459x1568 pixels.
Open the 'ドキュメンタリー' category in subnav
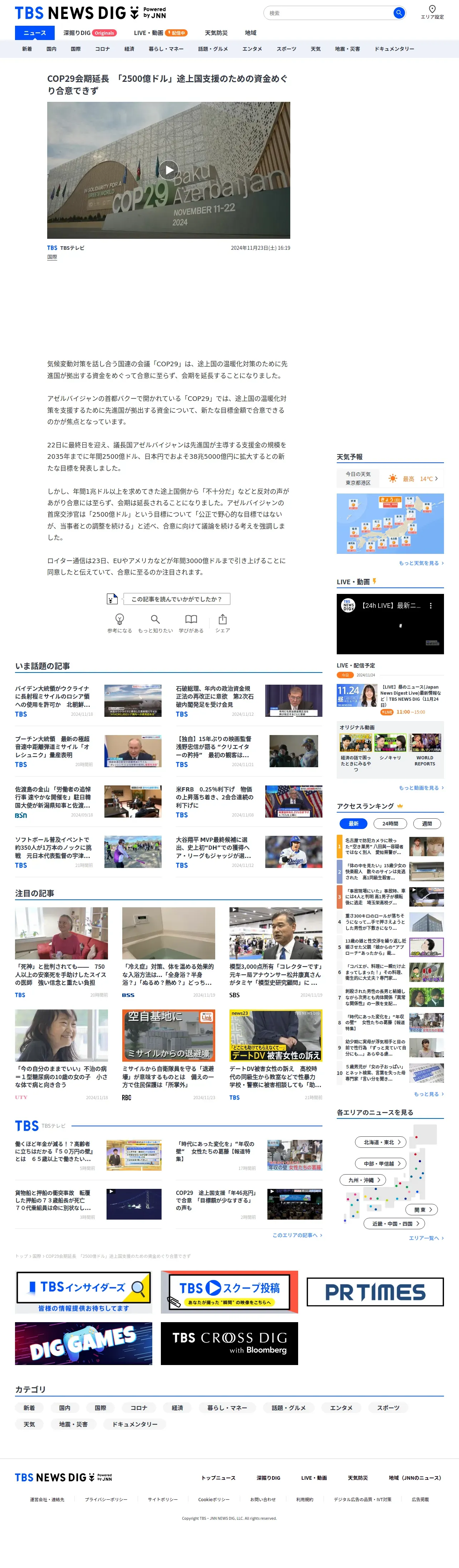click(394, 49)
